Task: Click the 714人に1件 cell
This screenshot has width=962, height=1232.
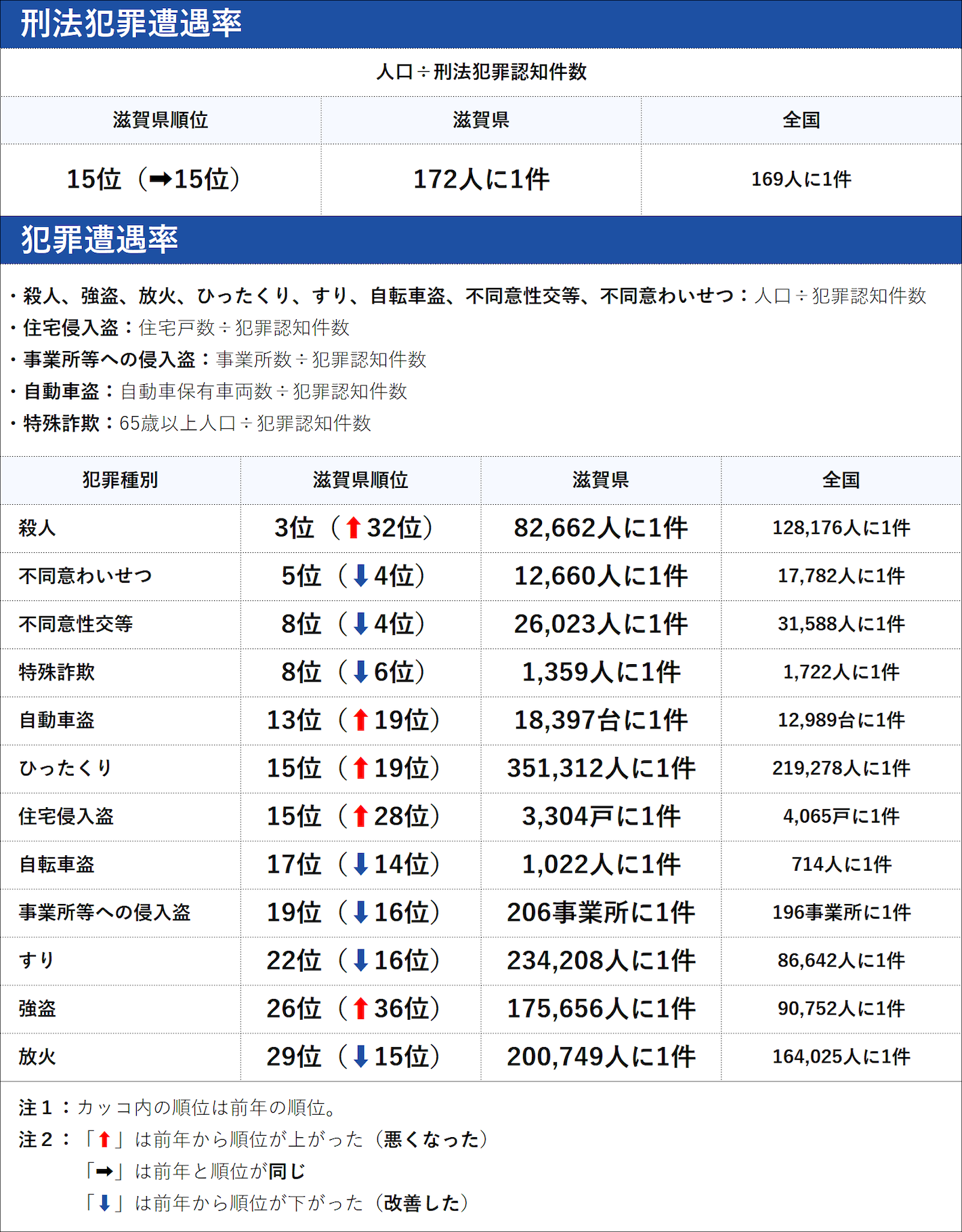Action: pyautogui.click(x=841, y=865)
